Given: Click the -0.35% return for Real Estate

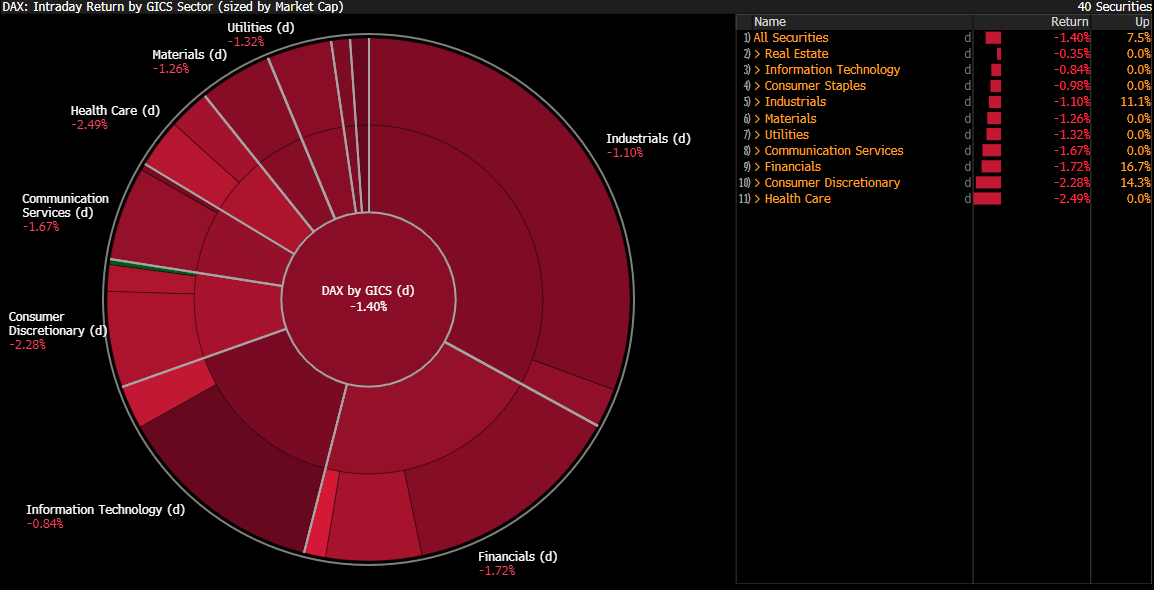Looking at the screenshot, I should tap(1072, 54).
